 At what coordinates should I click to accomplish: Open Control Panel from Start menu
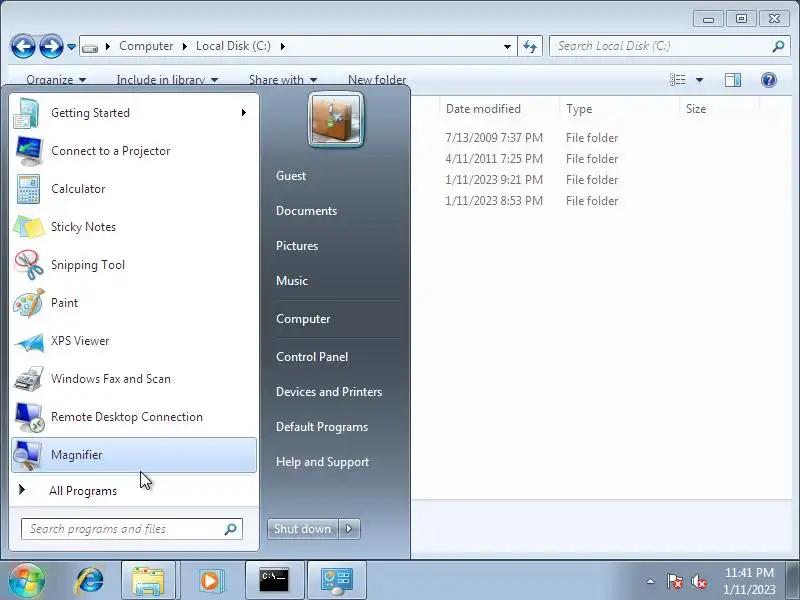[x=312, y=357]
